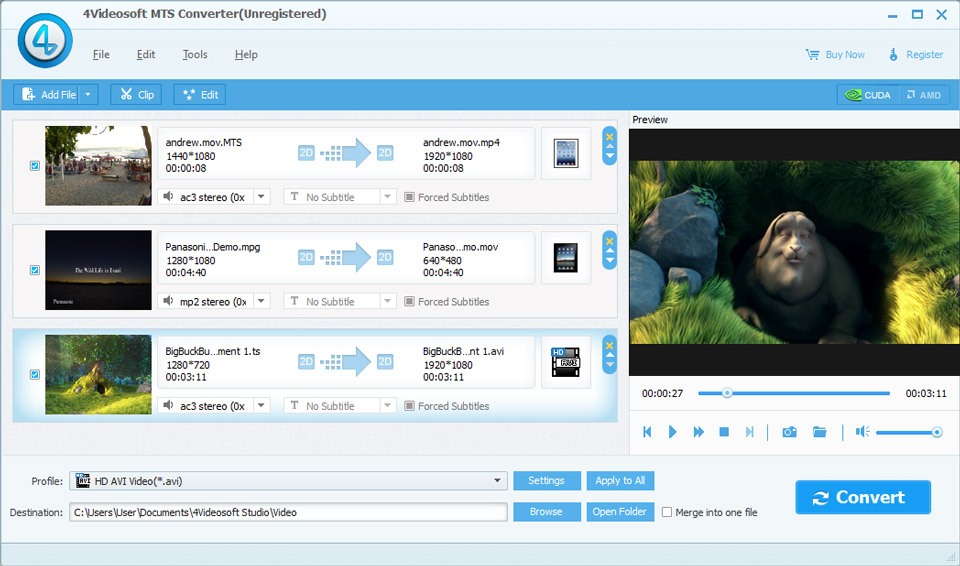
Task: Expand mp2 stereo audio track dropdown
Action: pos(261,301)
